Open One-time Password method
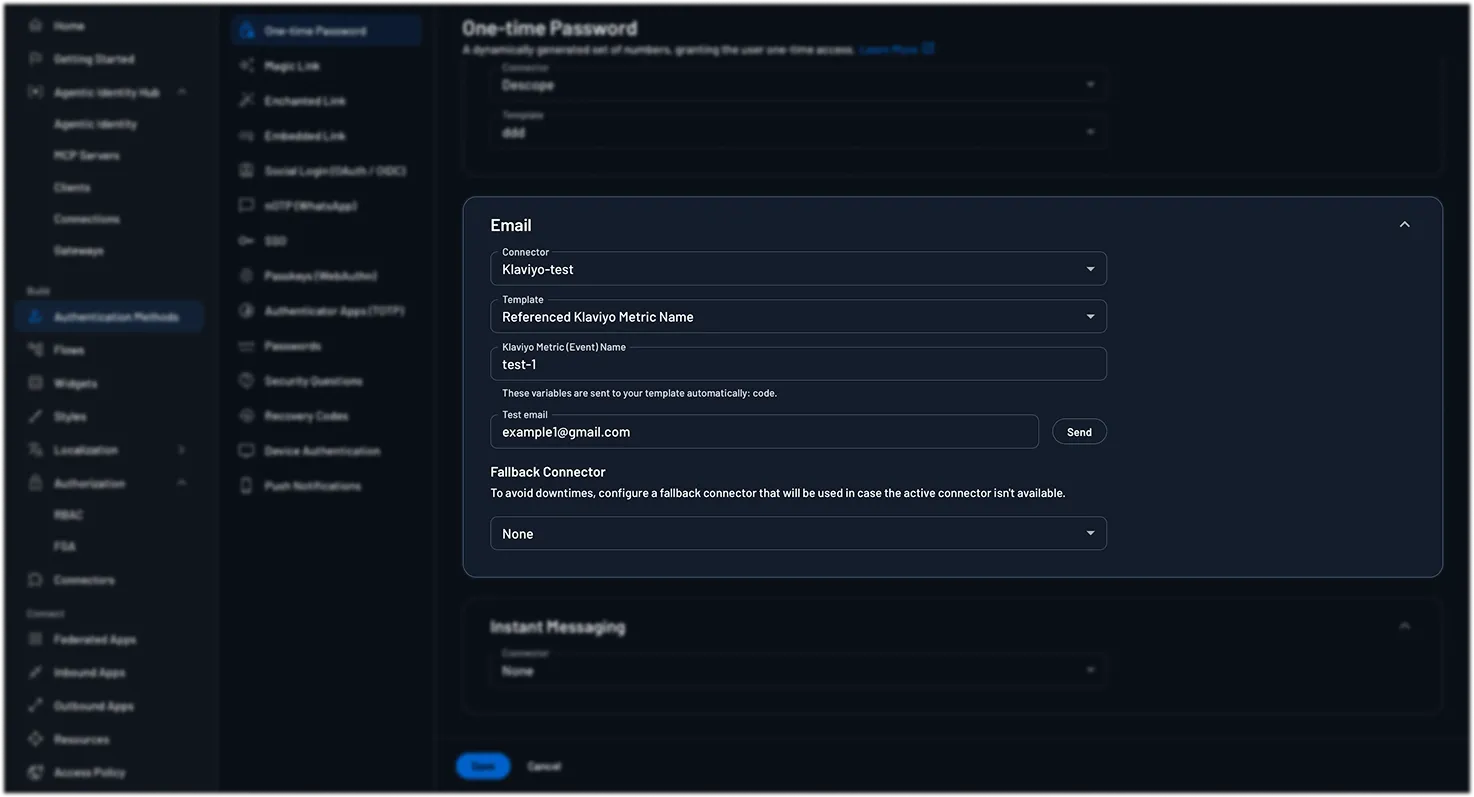 pos(326,31)
